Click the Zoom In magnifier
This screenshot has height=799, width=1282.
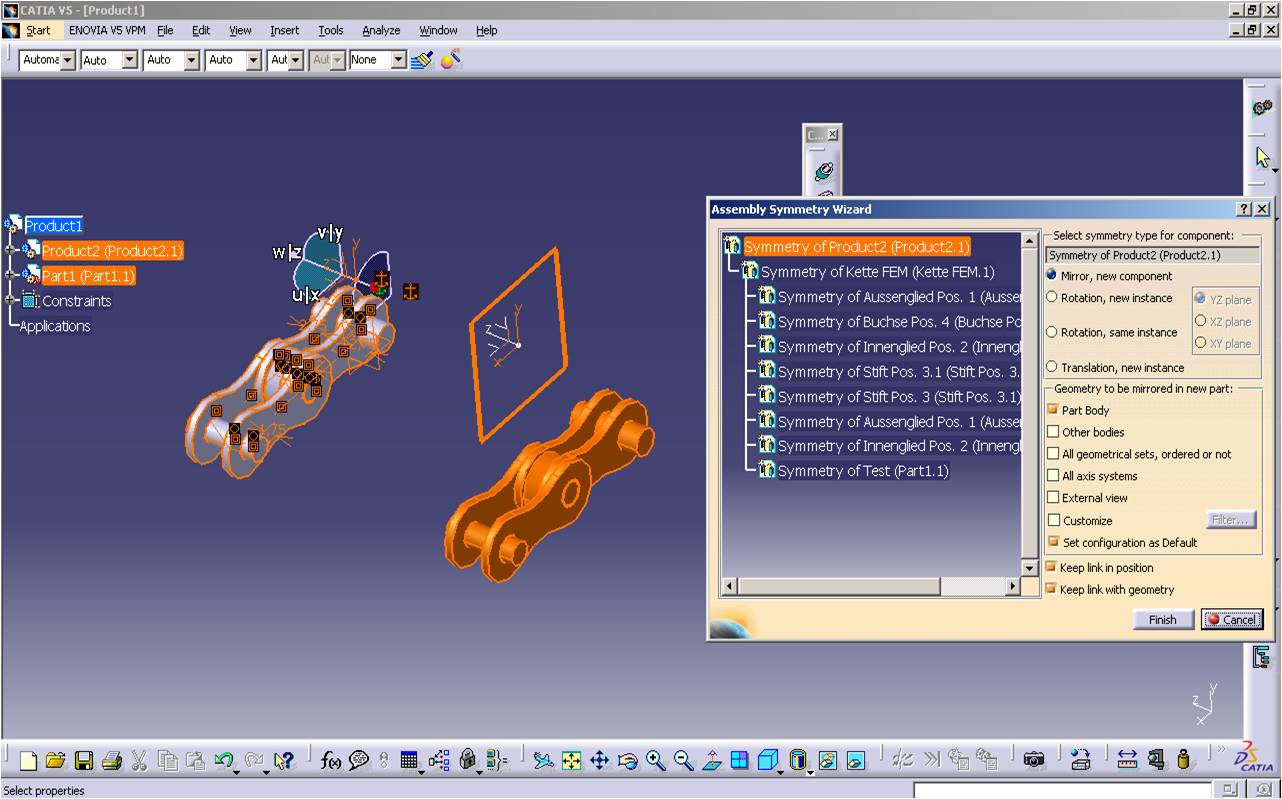[x=655, y=761]
